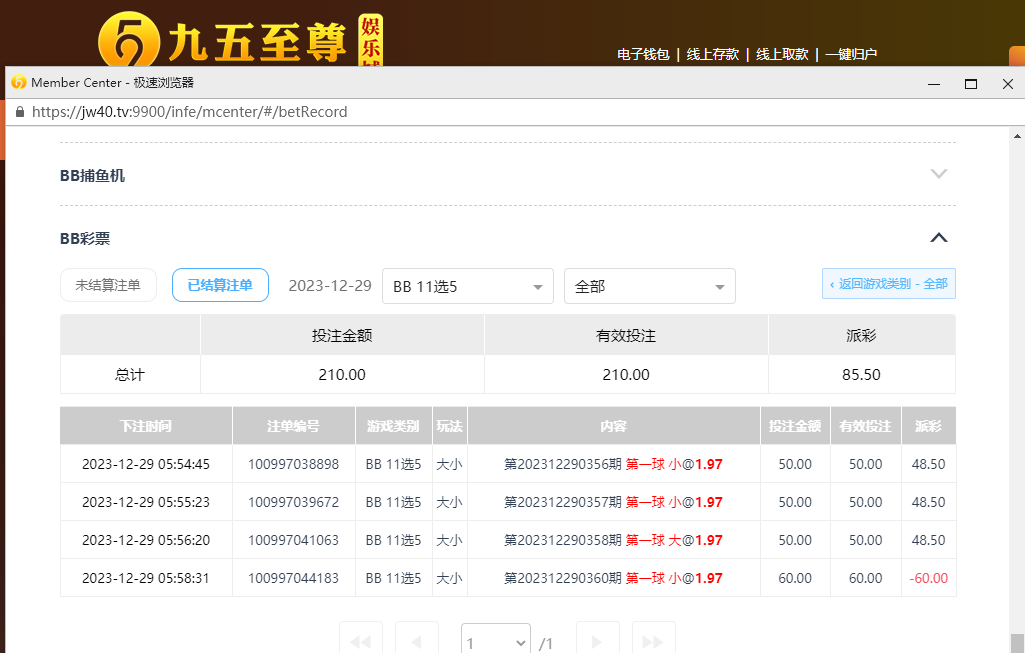This screenshot has height=653, width=1025.
Task: Click content of period 202312290358
Action: coord(613,540)
